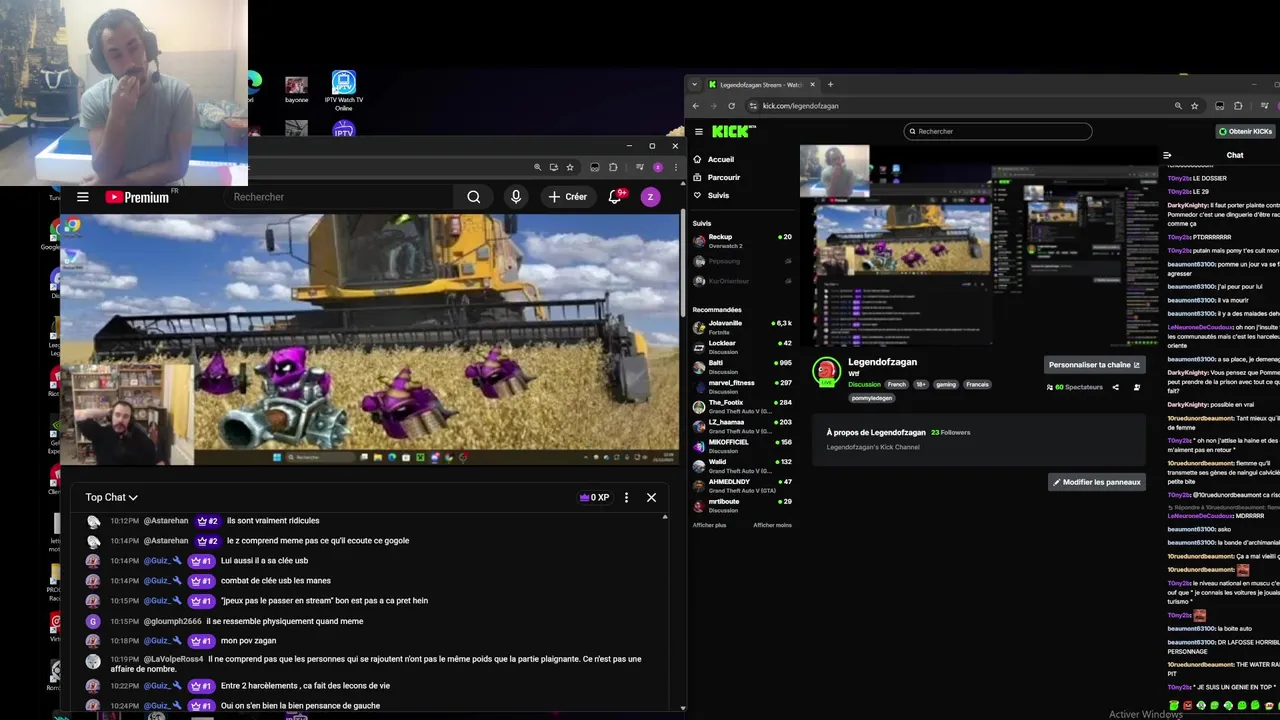Open recommended channel Balti
This screenshot has width=1280, height=720.
point(742,367)
